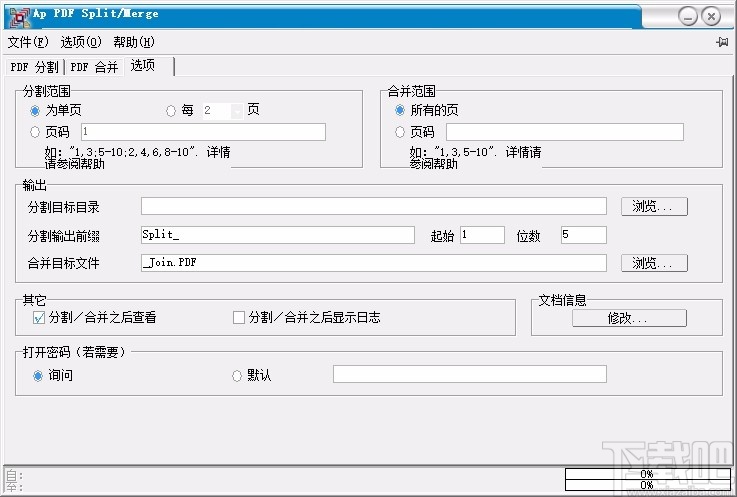Switch to the PDF 分割 tab
Screen dimensions: 737x497
[x=34, y=67]
